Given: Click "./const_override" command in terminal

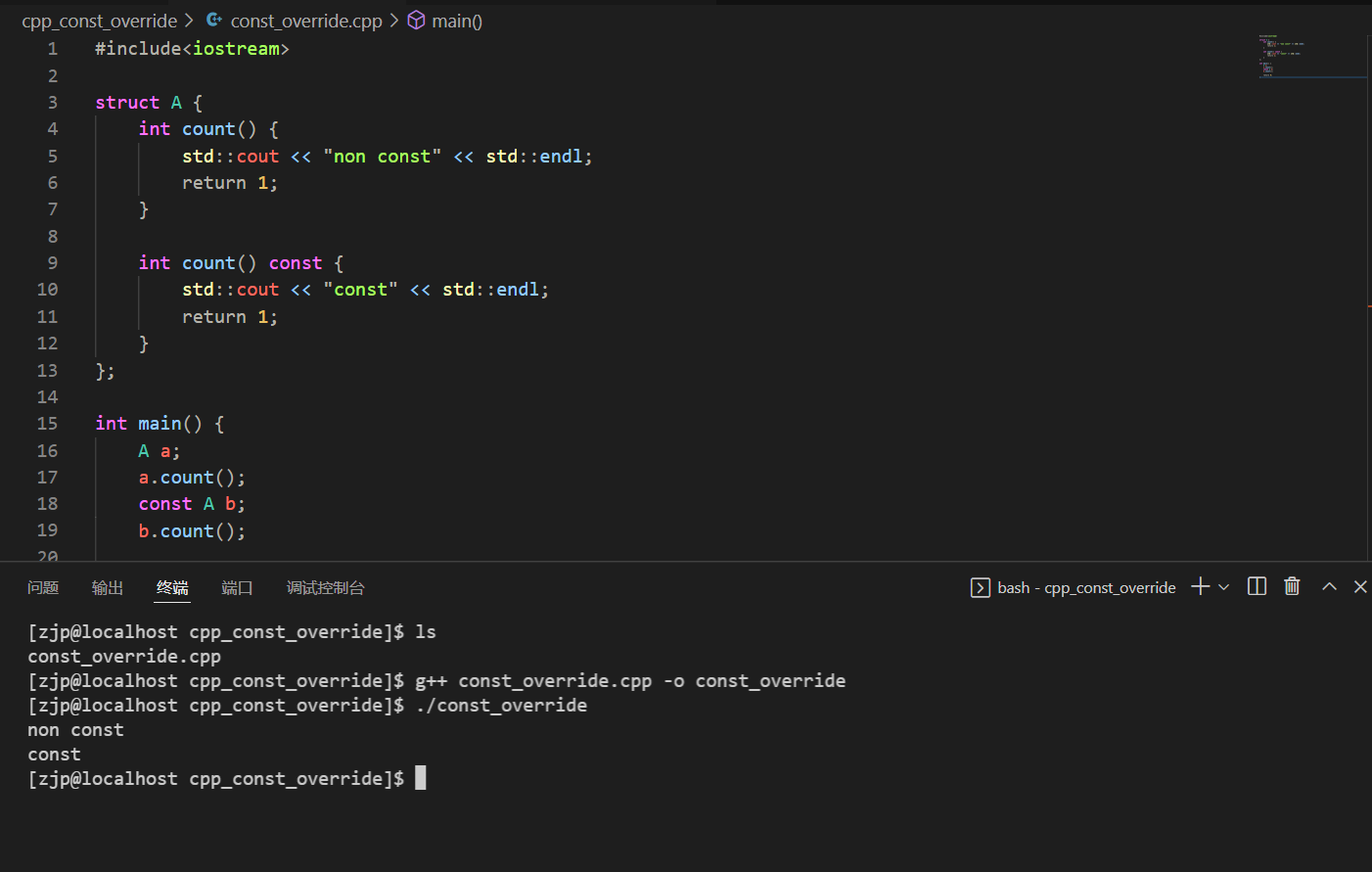Looking at the screenshot, I should point(501,706).
